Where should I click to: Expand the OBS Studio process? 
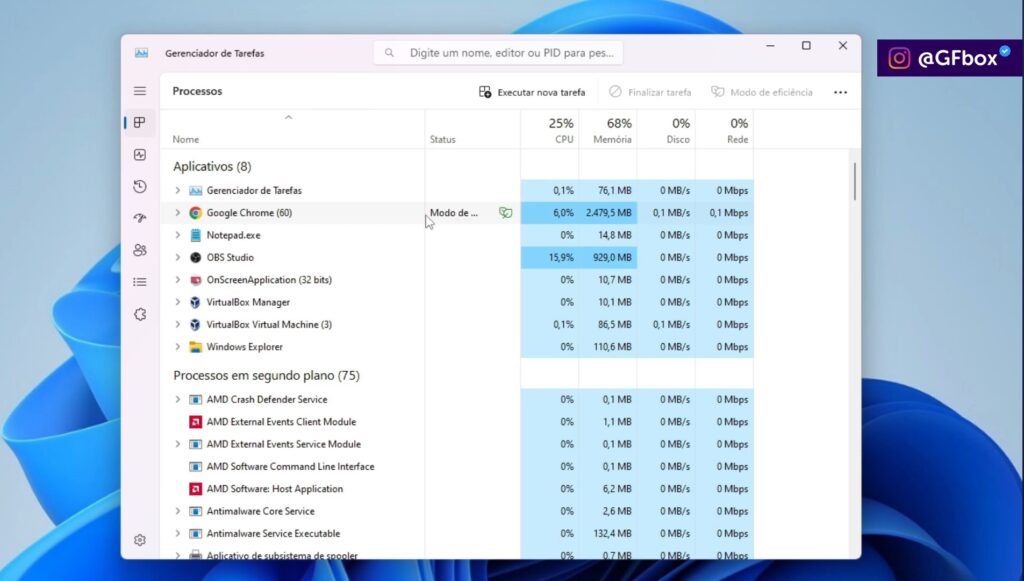[x=177, y=257]
